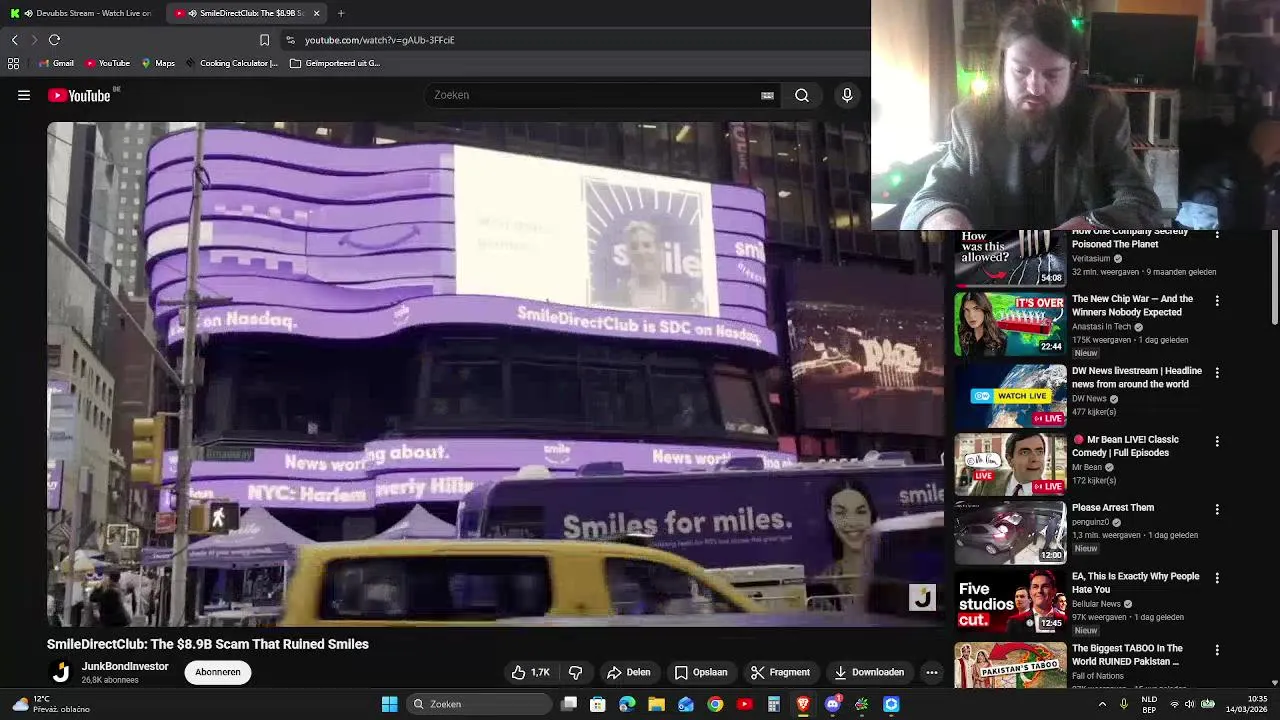Image resolution: width=1280 pixels, height=720 pixels.
Task: Open the JunkBondInvestor channel name link
Action: tap(125, 666)
